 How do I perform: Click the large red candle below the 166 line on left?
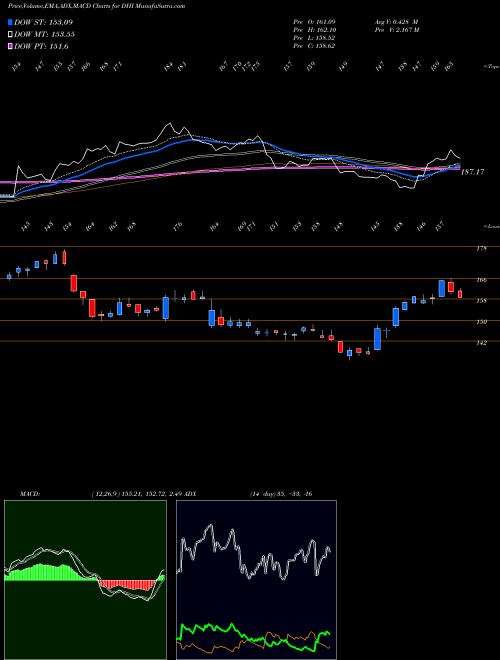(x=73, y=283)
